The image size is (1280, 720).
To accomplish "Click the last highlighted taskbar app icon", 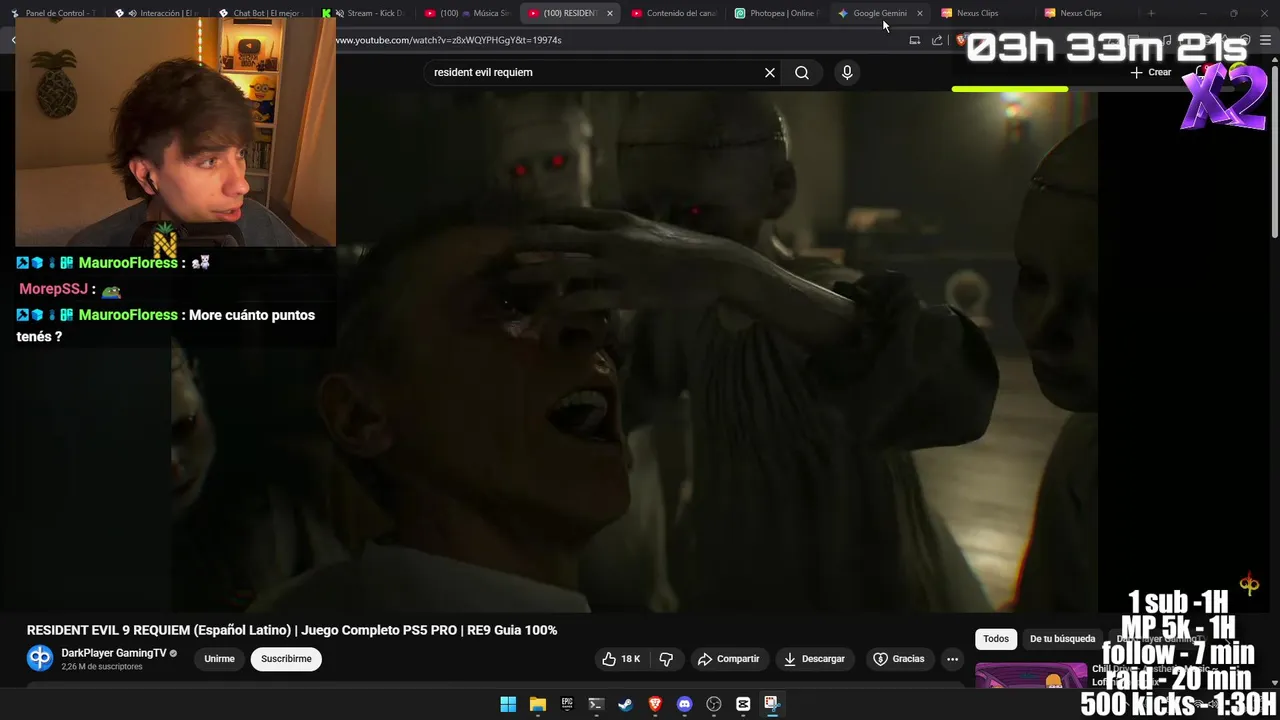I will pyautogui.click(x=772, y=704).
